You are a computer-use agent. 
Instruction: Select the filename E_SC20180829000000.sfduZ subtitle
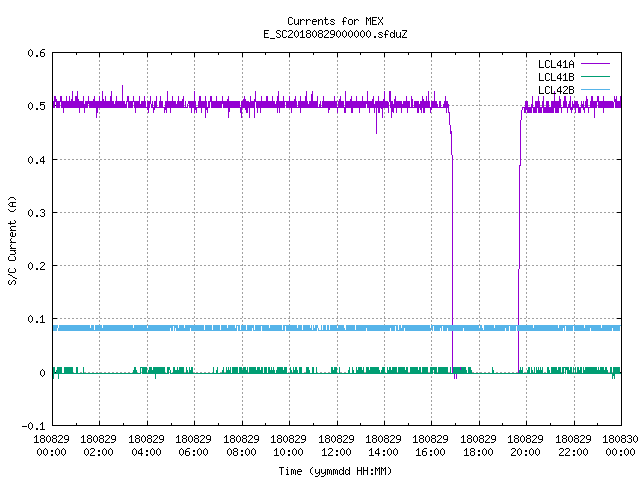coord(335,34)
